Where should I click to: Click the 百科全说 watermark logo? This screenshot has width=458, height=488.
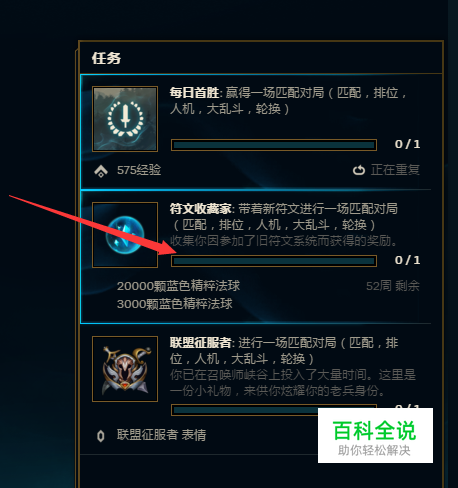375,435
